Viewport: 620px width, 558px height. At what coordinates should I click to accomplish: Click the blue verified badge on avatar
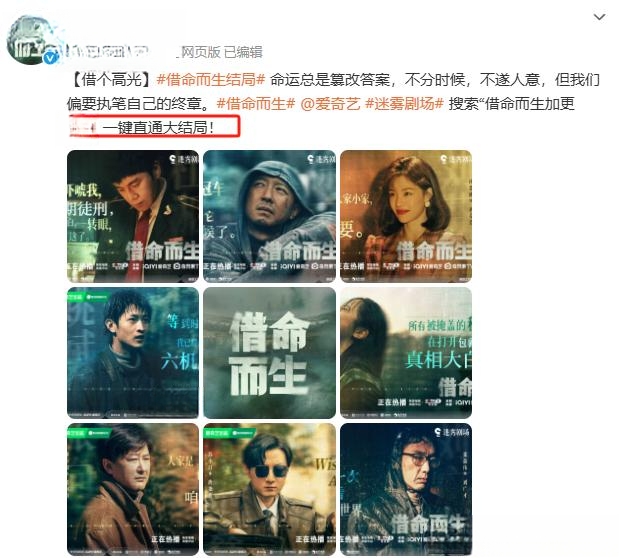coord(51,58)
